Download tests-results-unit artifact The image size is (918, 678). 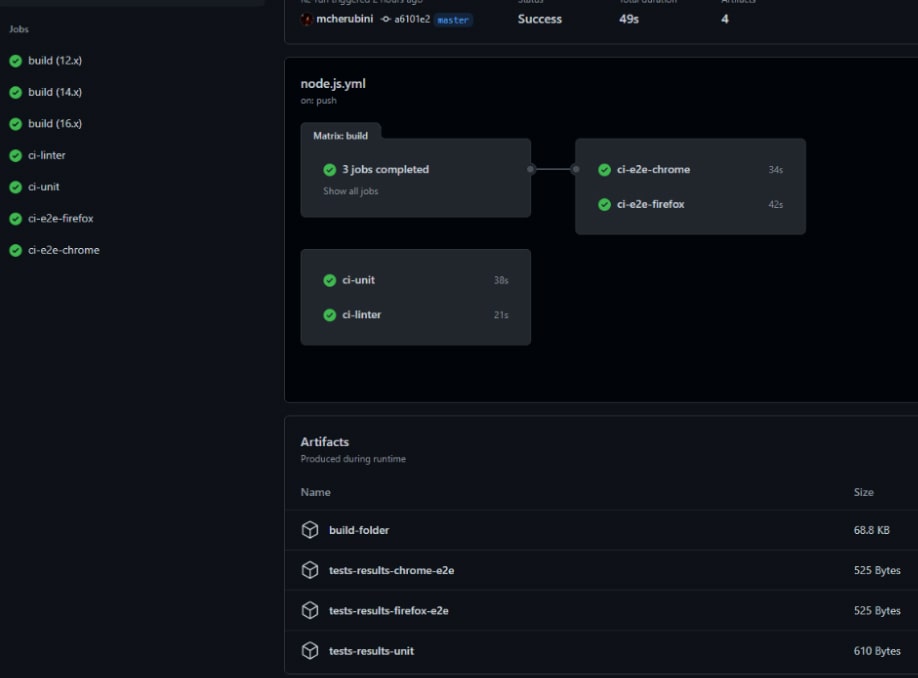point(371,651)
